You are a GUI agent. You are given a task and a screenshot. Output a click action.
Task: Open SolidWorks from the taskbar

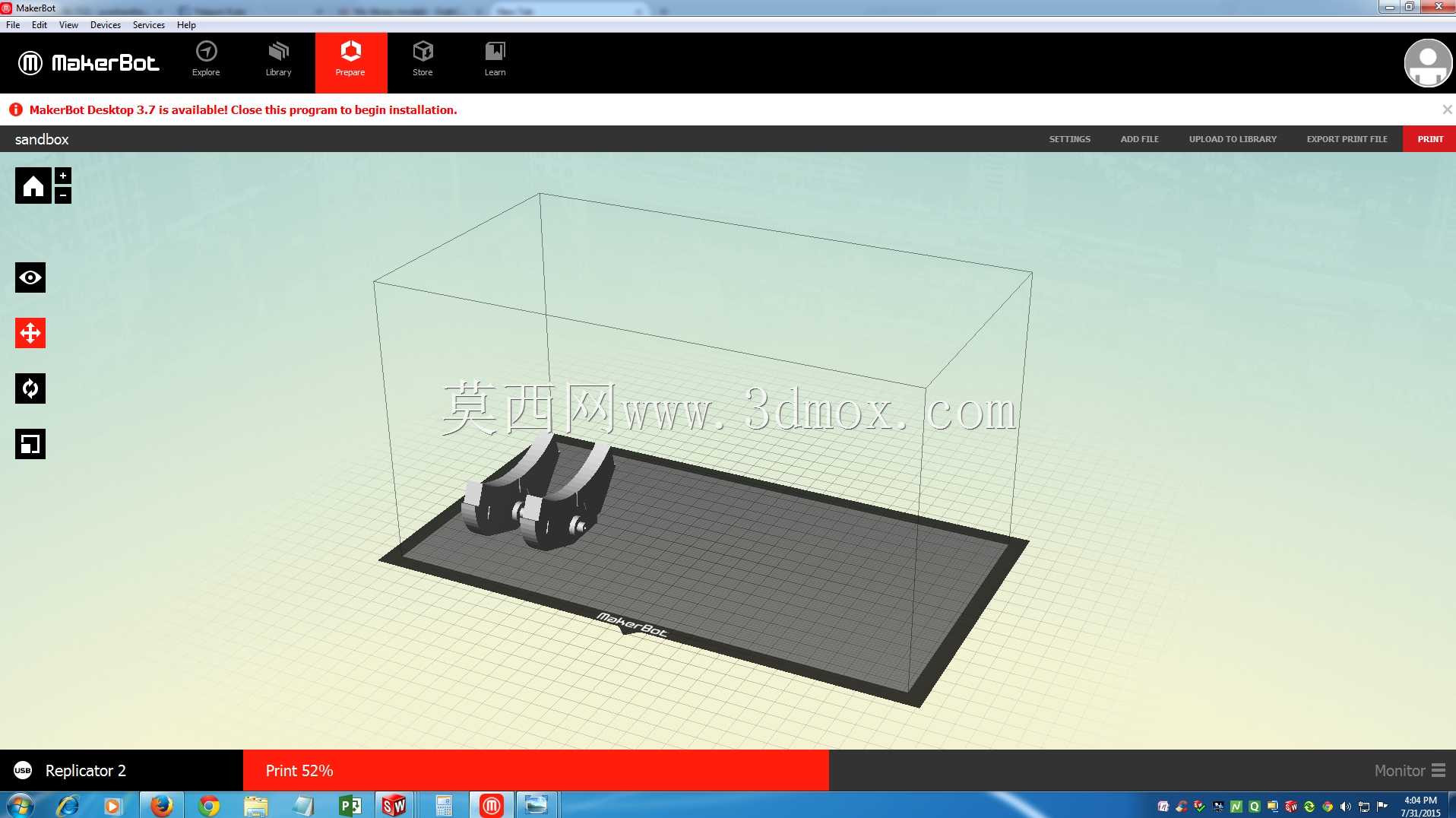click(394, 805)
